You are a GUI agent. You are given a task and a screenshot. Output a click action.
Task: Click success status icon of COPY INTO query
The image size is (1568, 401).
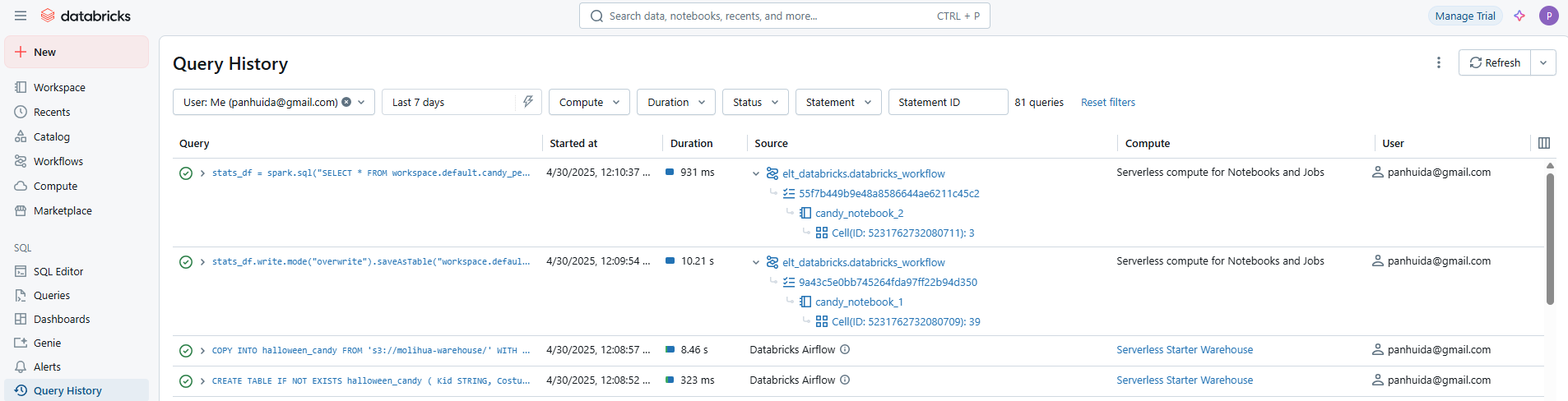[186, 351]
